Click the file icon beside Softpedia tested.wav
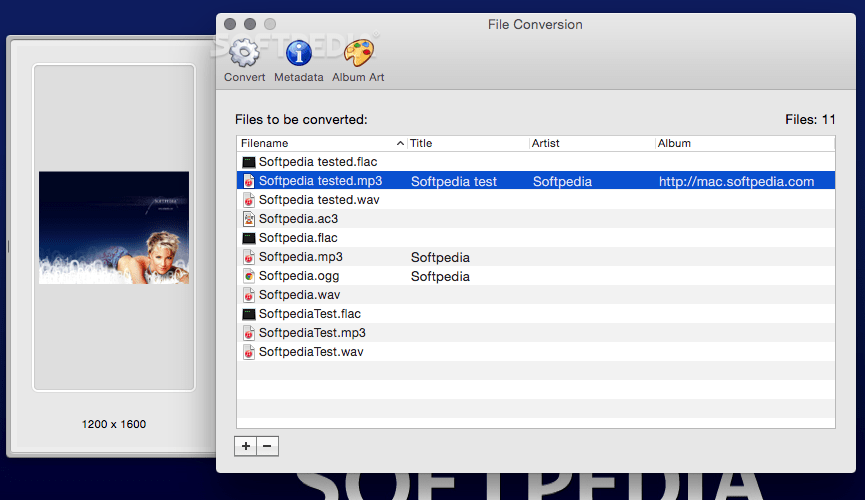This screenshot has width=865, height=500. (x=249, y=200)
